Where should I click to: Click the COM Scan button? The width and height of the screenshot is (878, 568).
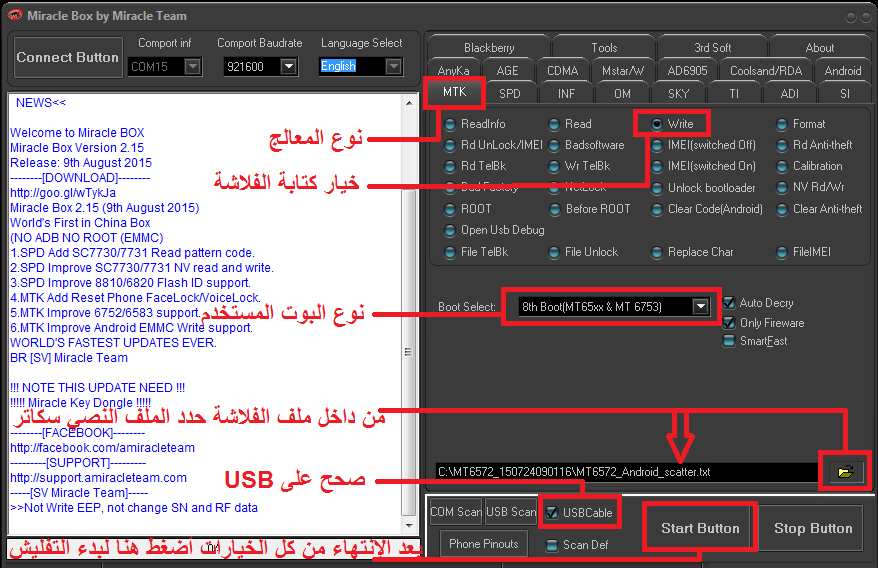click(x=456, y=512)
